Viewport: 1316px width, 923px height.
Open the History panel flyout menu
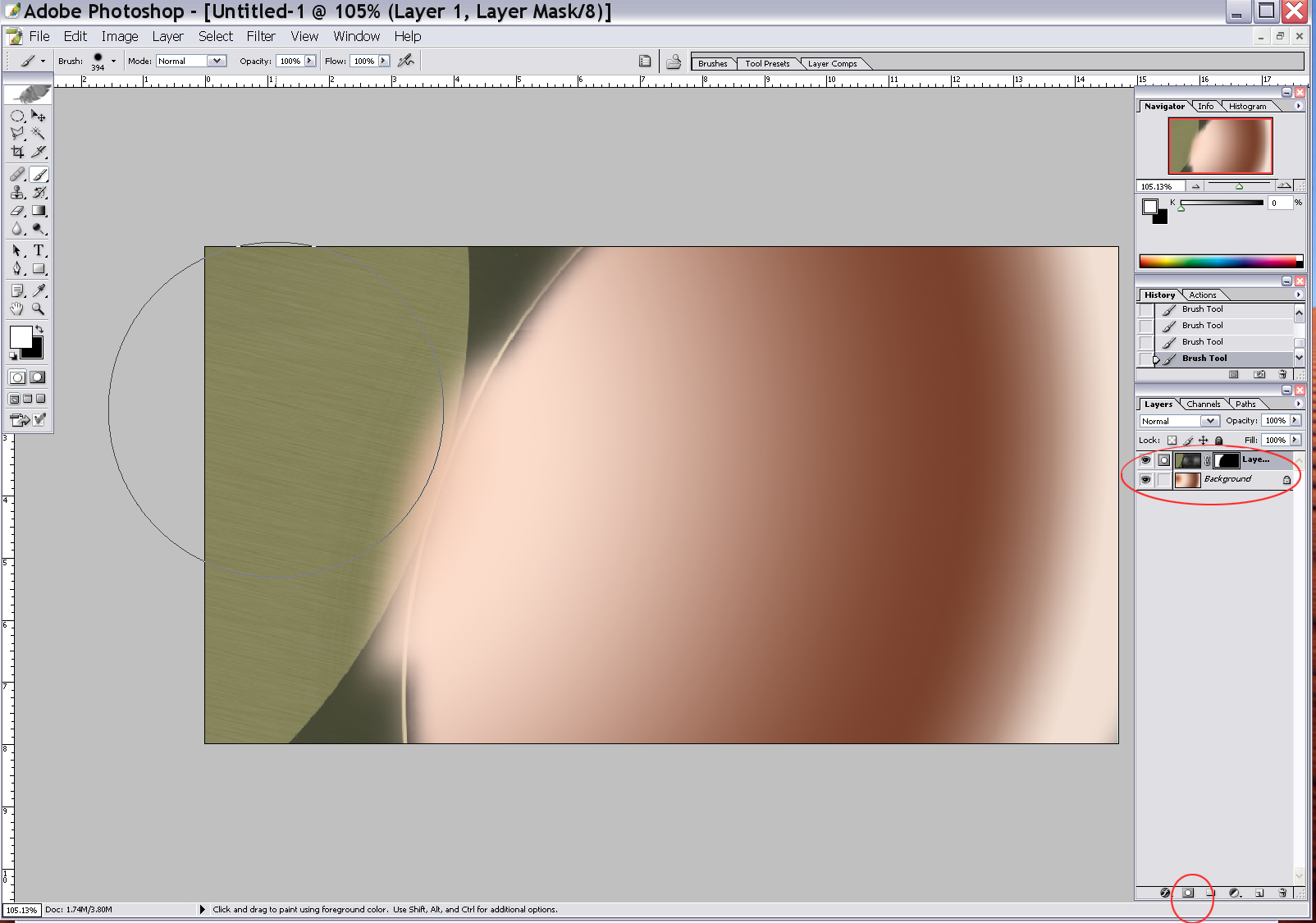coord(1298,295)
